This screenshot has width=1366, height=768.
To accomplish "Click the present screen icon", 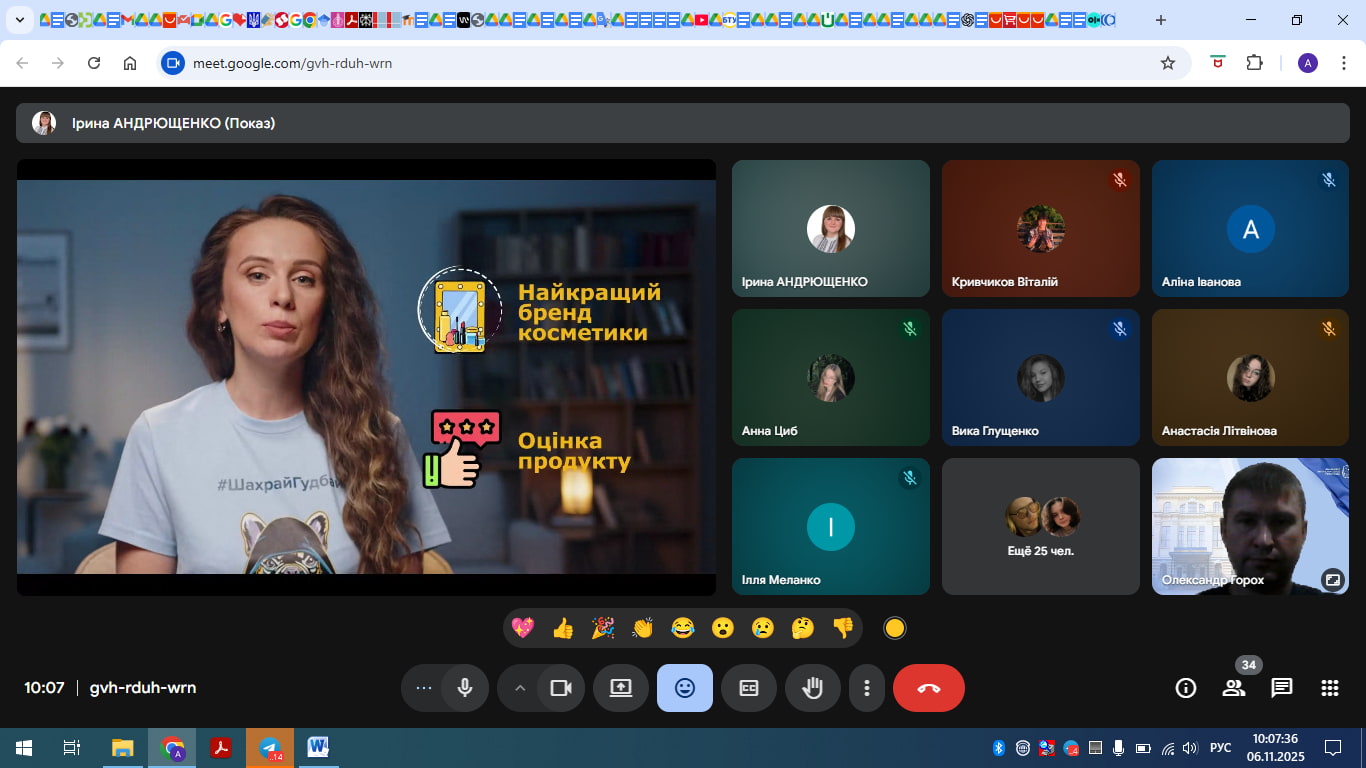I will point(621,688).
